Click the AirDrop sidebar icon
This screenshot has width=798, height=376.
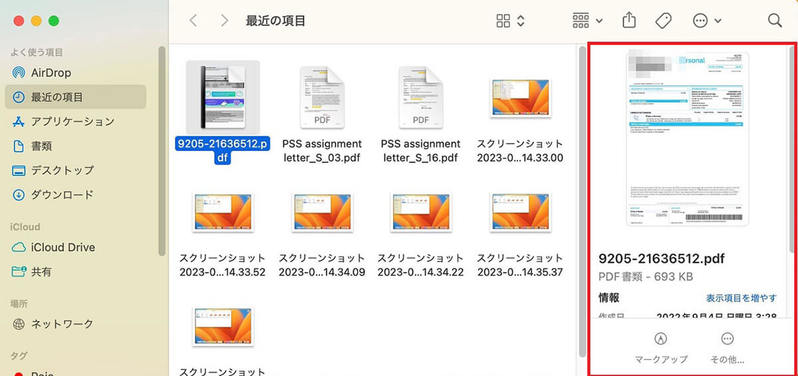(18, 73)
